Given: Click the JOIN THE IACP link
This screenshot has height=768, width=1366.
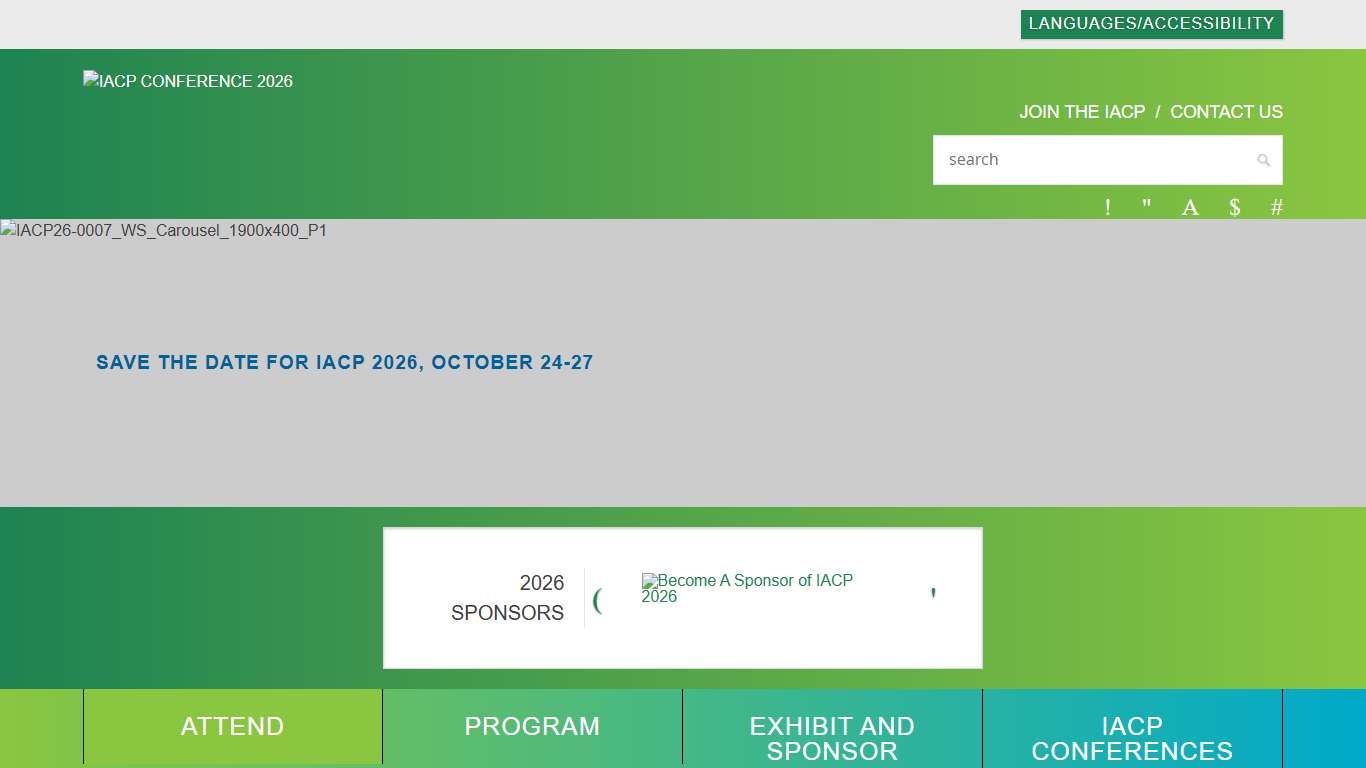Looking at the screenshot, I should pyautogui.click(x=1082, y=112).
